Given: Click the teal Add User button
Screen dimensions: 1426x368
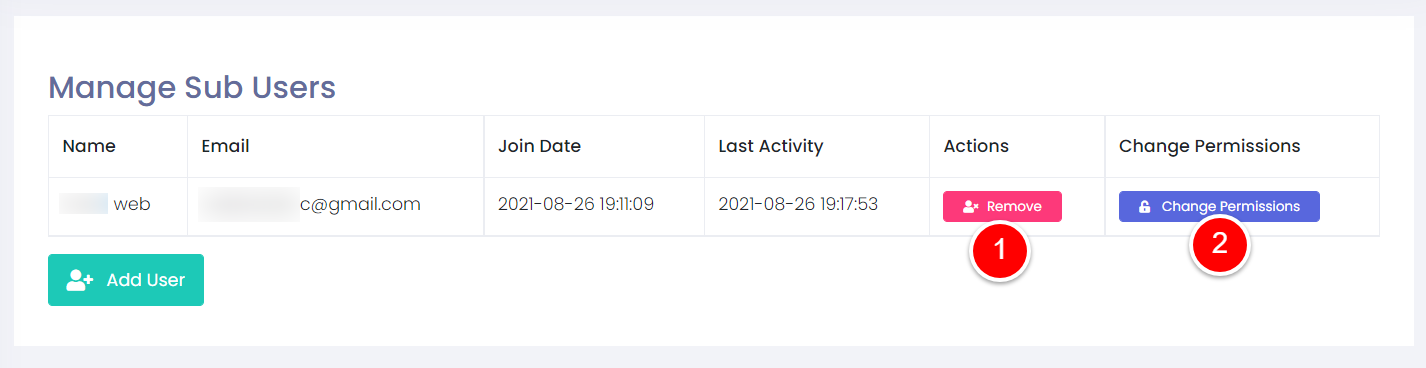Looking at the screenshot, I should pos(126,280).
